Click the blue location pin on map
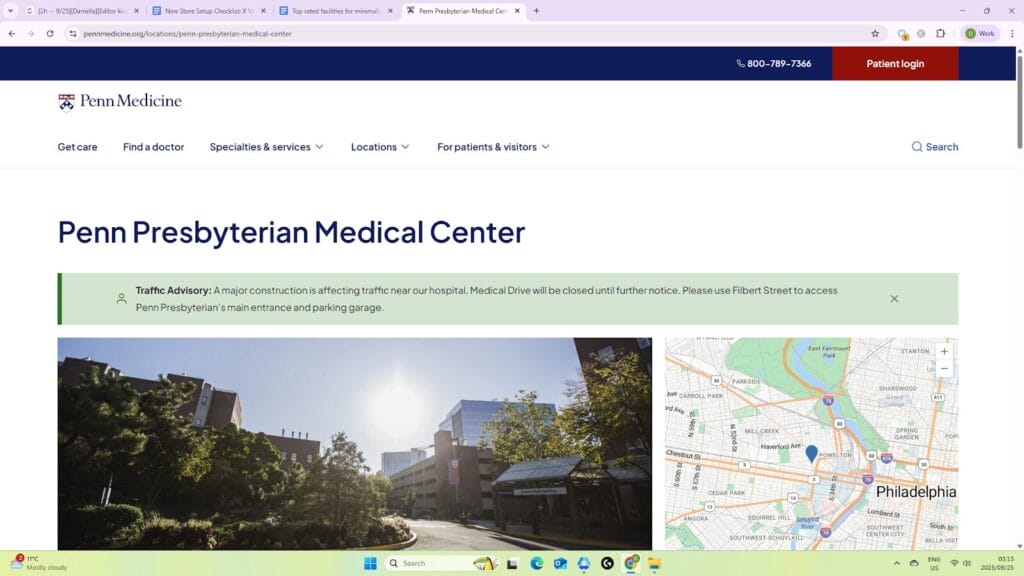 [811, 453]
